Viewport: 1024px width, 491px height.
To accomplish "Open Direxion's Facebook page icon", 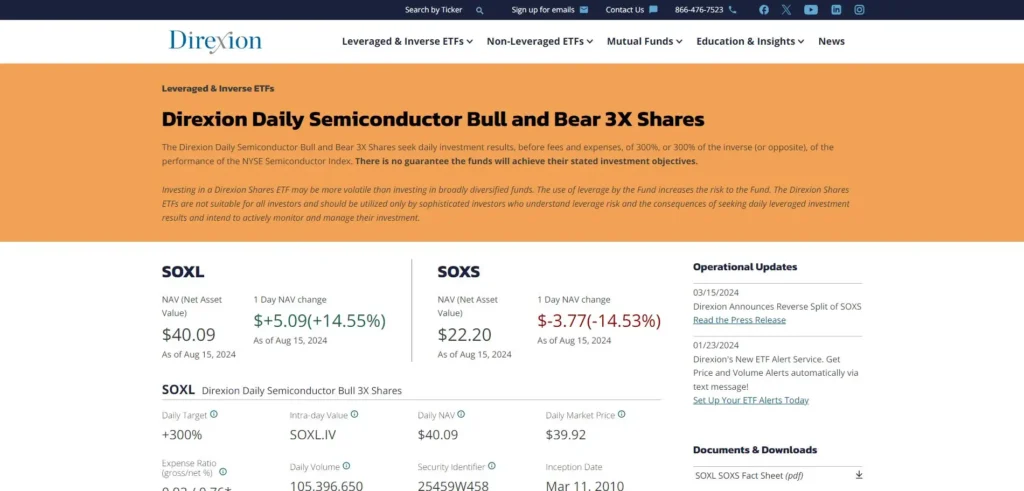I will click(764, 10).
